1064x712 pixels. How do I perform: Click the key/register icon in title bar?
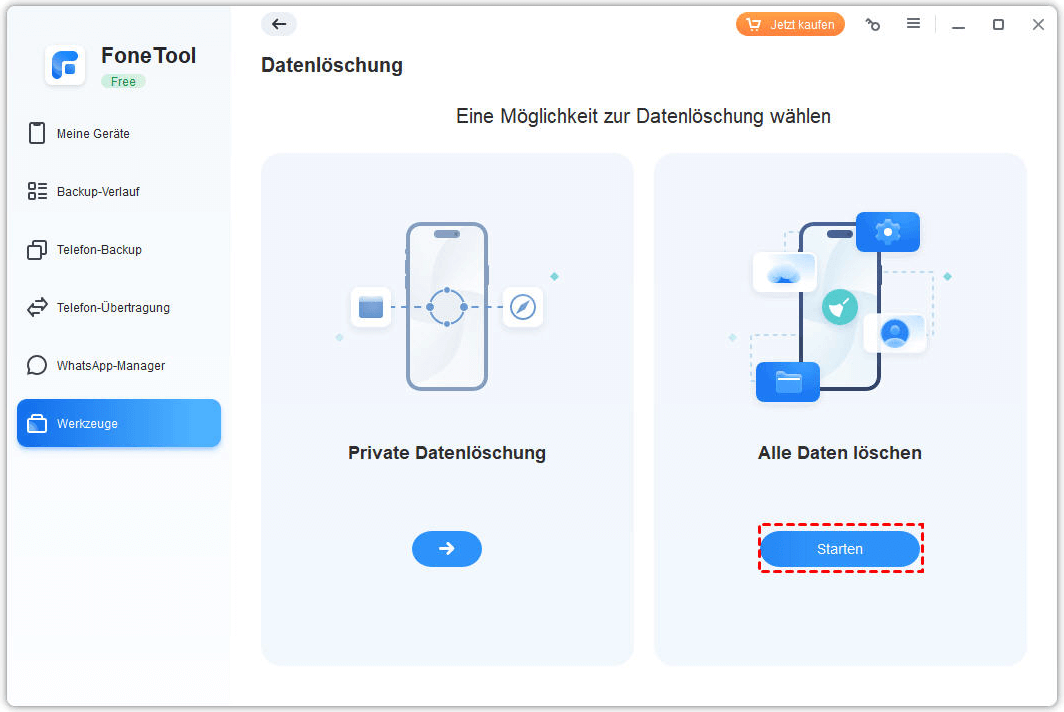[x=873, y=24]
